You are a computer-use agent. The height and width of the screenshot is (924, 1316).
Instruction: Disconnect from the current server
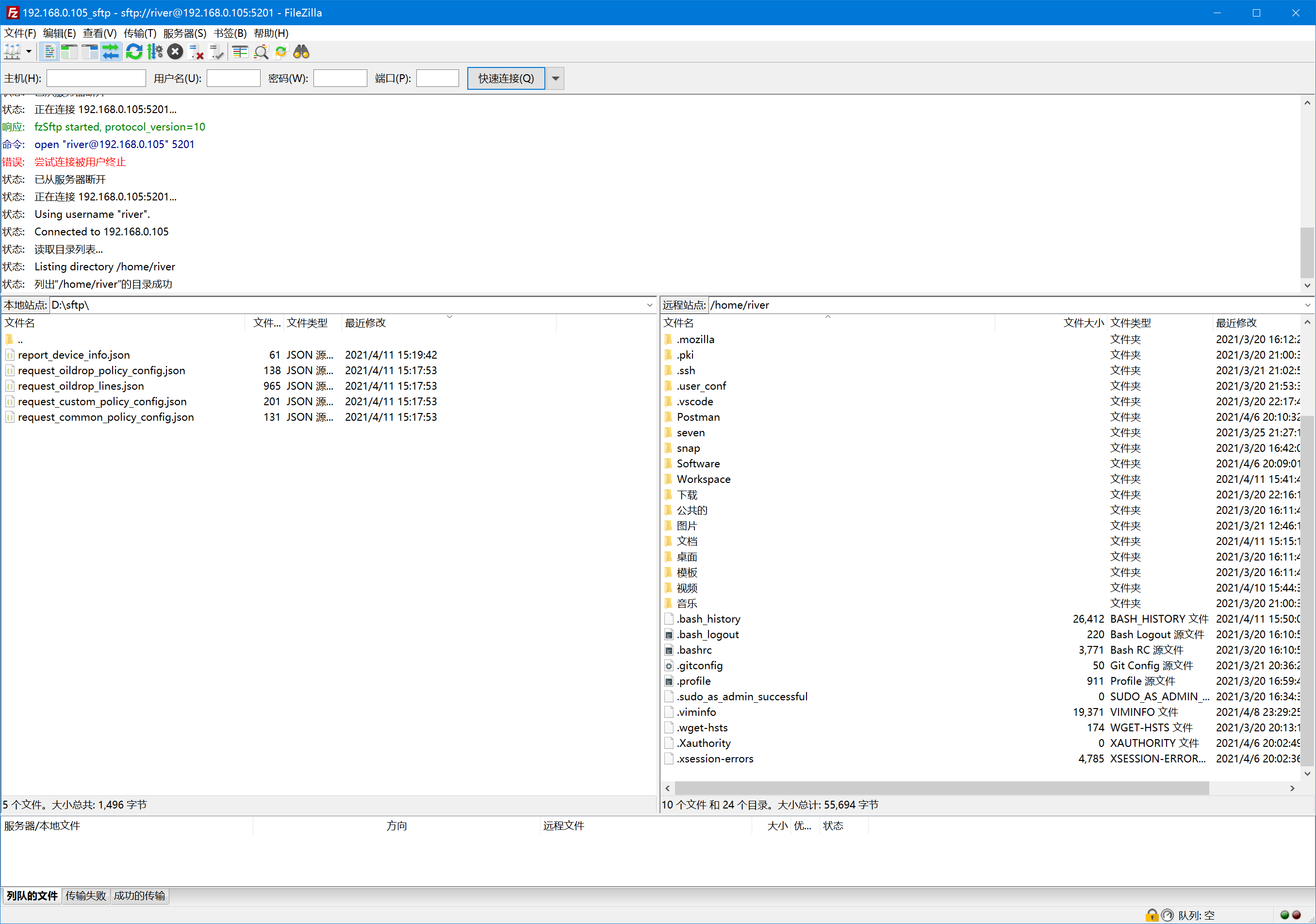pyautogui.click(x=196, y=51)
